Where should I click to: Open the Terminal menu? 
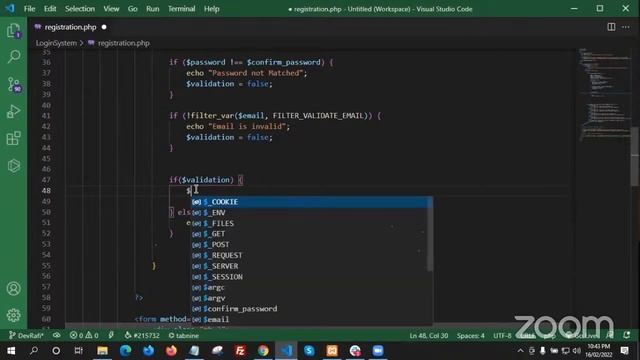(x=182, y=9)
